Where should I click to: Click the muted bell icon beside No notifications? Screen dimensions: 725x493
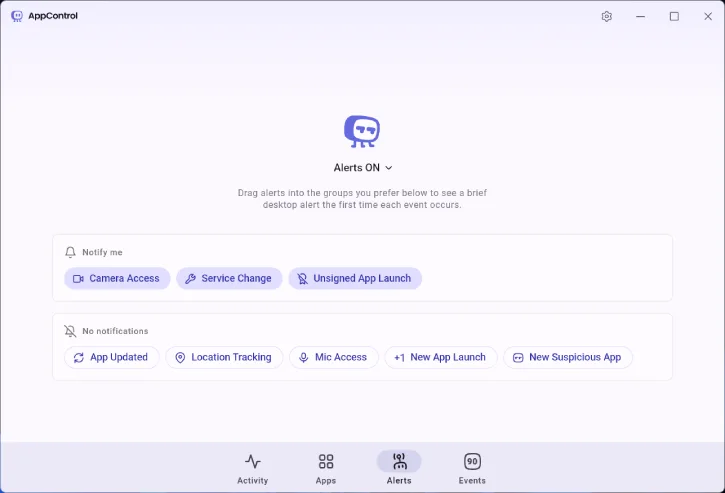coord(70,331)
